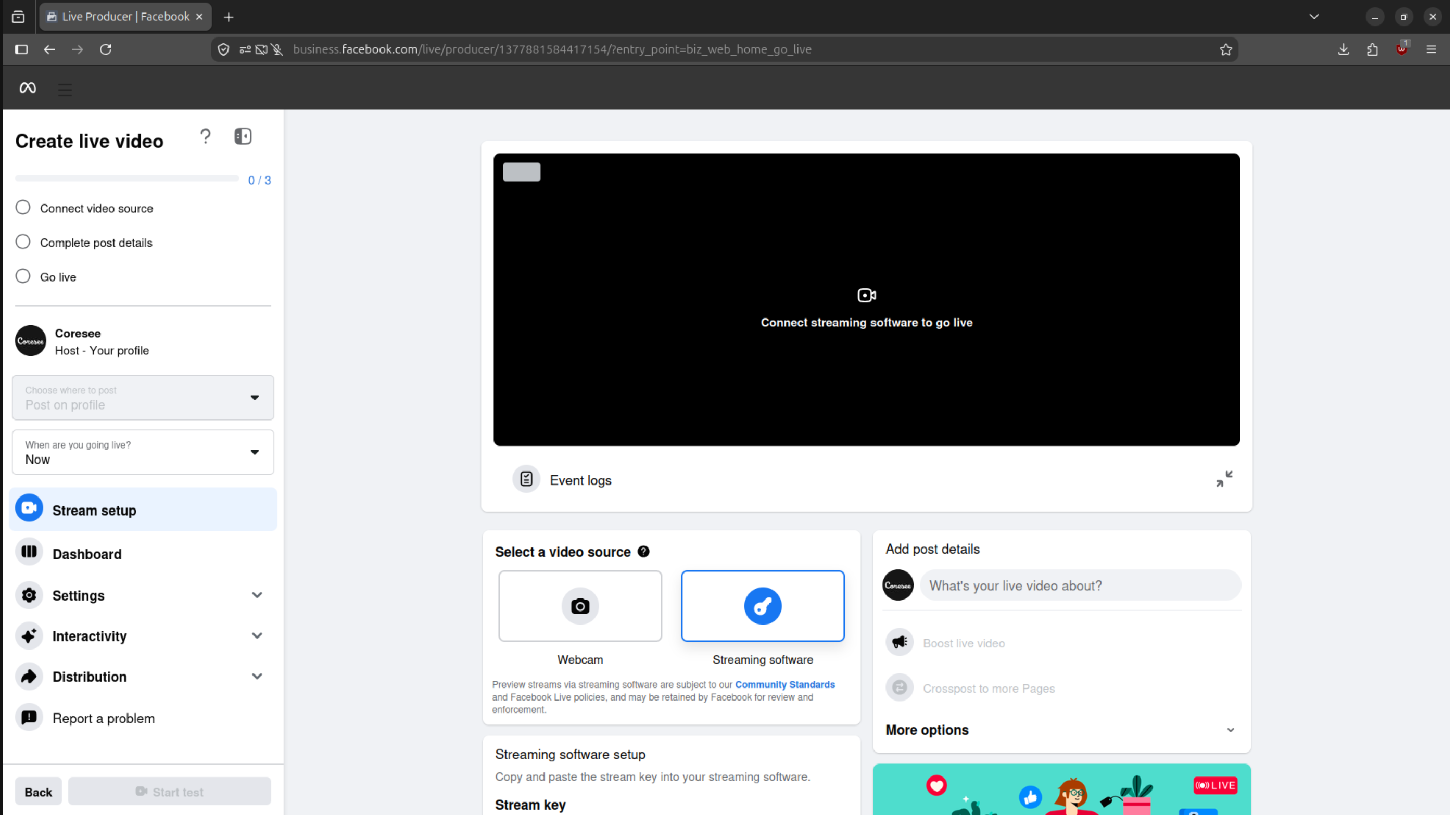Image resolution: width=1456 pixels, height=815 pixels.
Task: Click the uBlock extension icon
Action: click(1401, 49)
